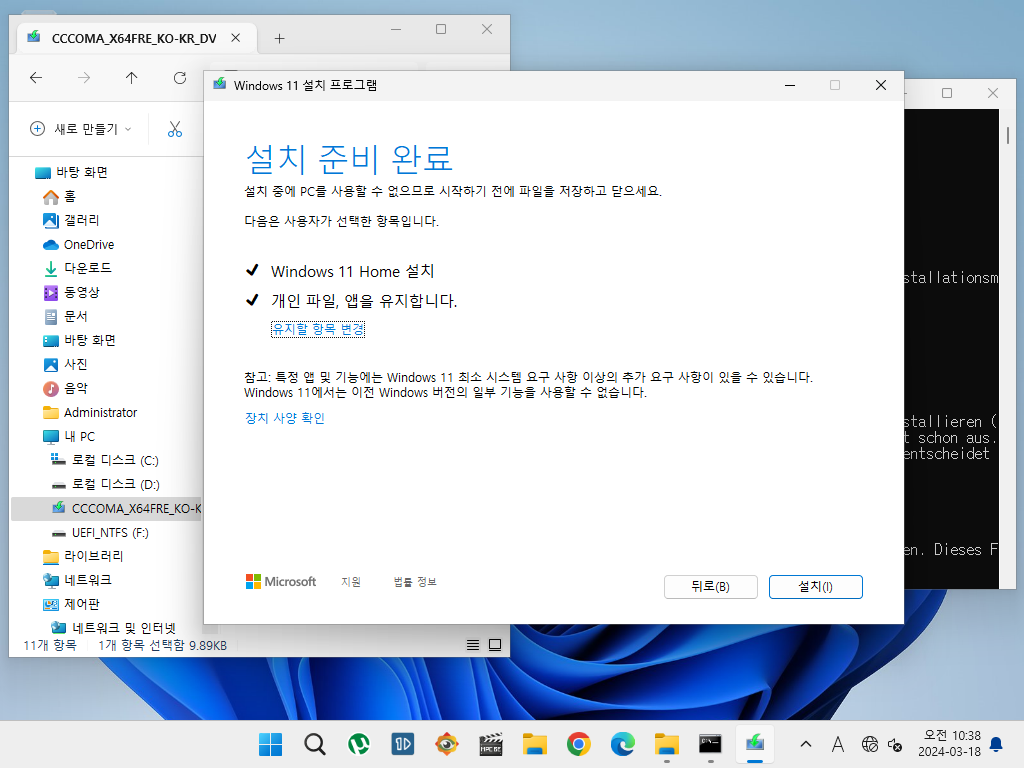Select 네트워크 in the navigation pane

click(x=77, y=580)
